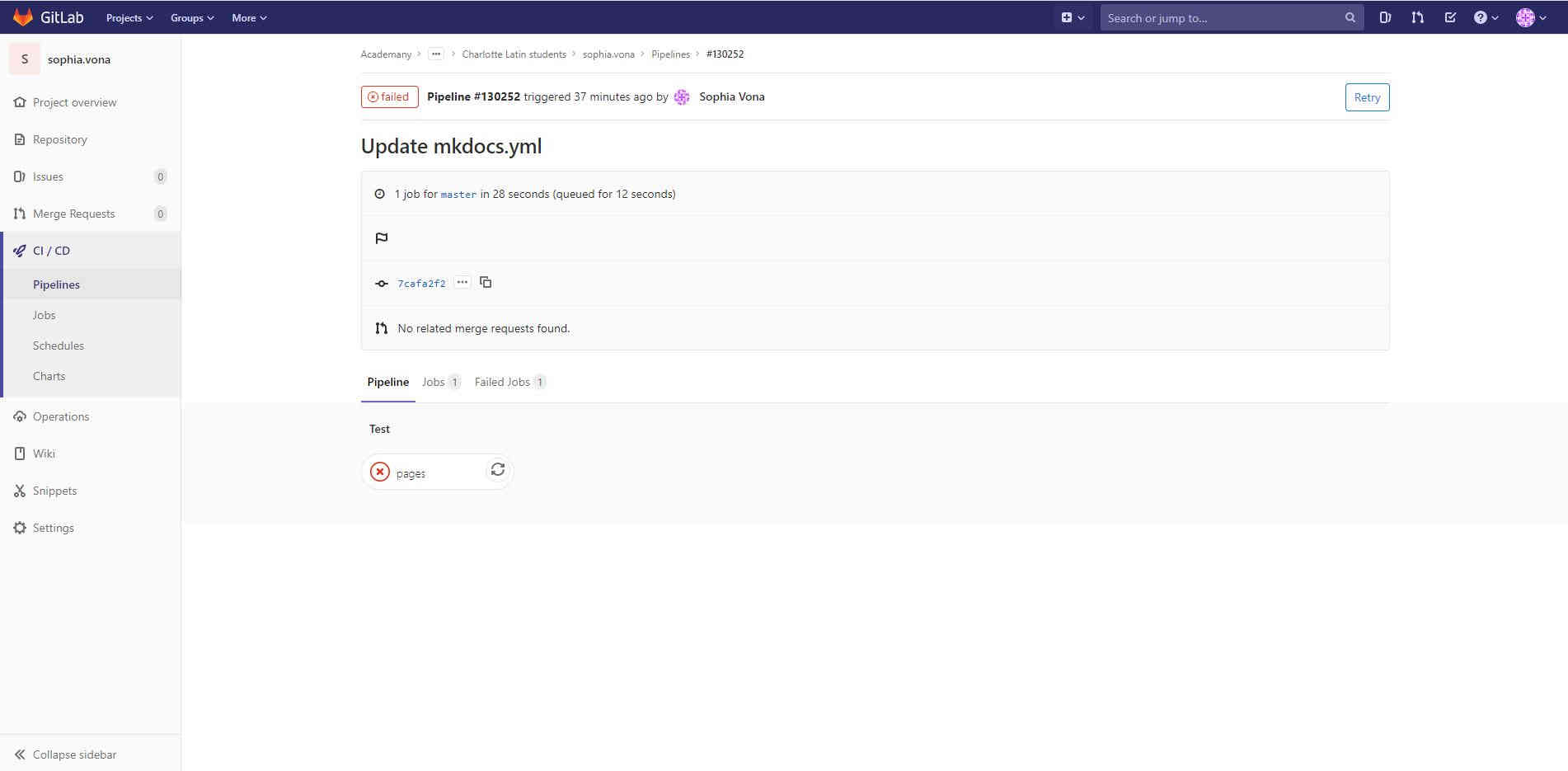The width and height of the screenshot is (1568, 771).
Task: Expand the Projects dropdown
Action: tap(129, 17)
